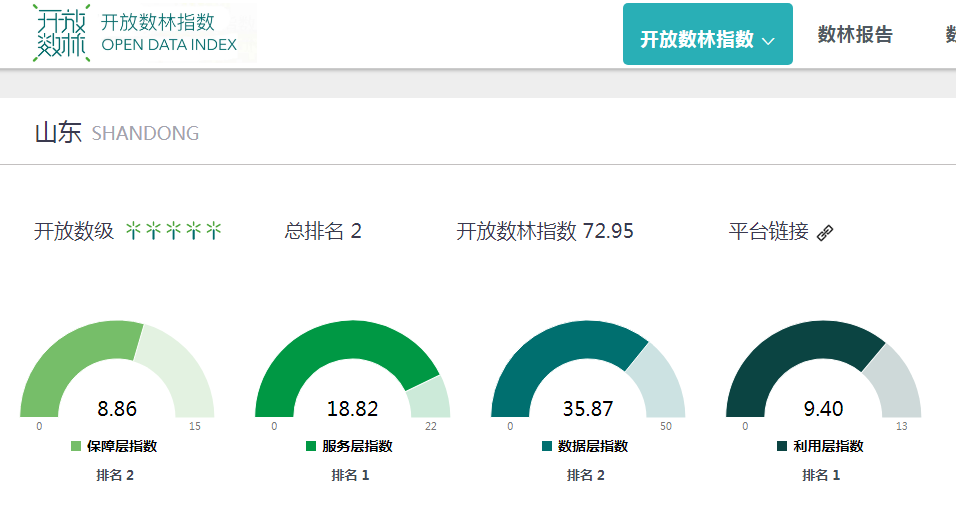The height and width of the screenshot is (519, 956).
Task: Click the 山东 SHANDONG heading
Action: [116, 133]
